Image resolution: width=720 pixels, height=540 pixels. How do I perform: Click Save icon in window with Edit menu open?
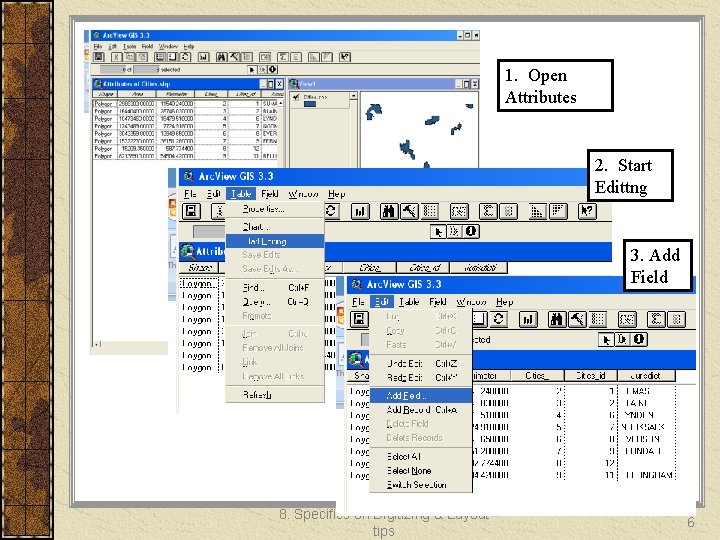[x=360, y=319]
